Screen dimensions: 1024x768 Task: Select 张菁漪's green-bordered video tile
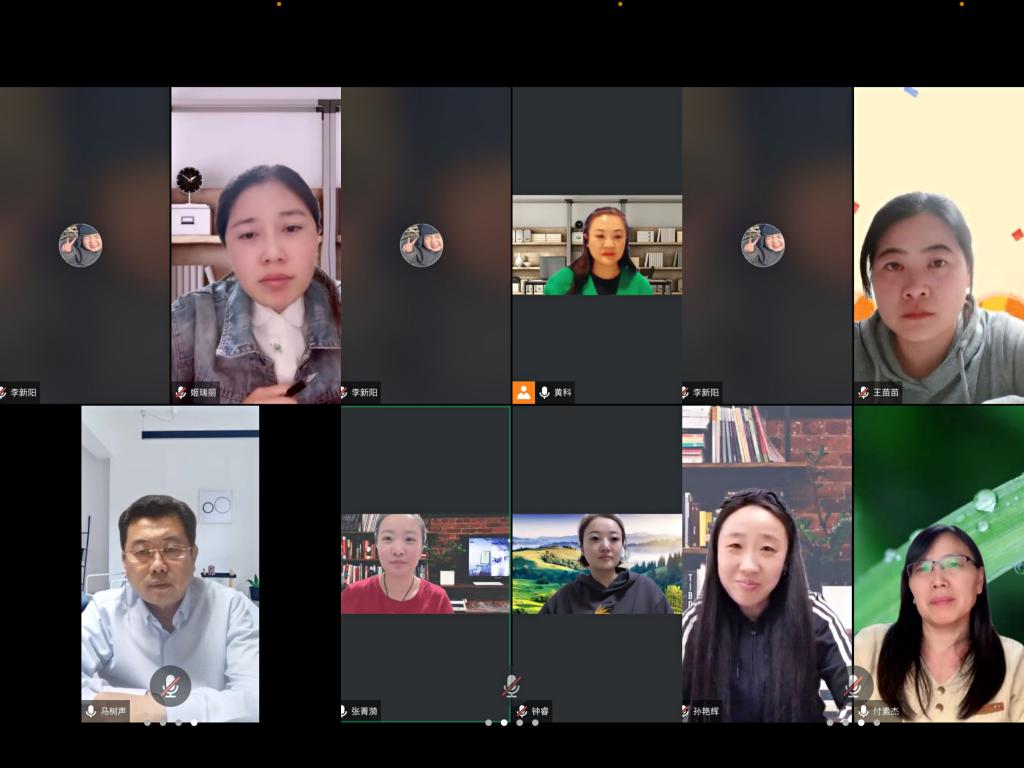[426, 564]
